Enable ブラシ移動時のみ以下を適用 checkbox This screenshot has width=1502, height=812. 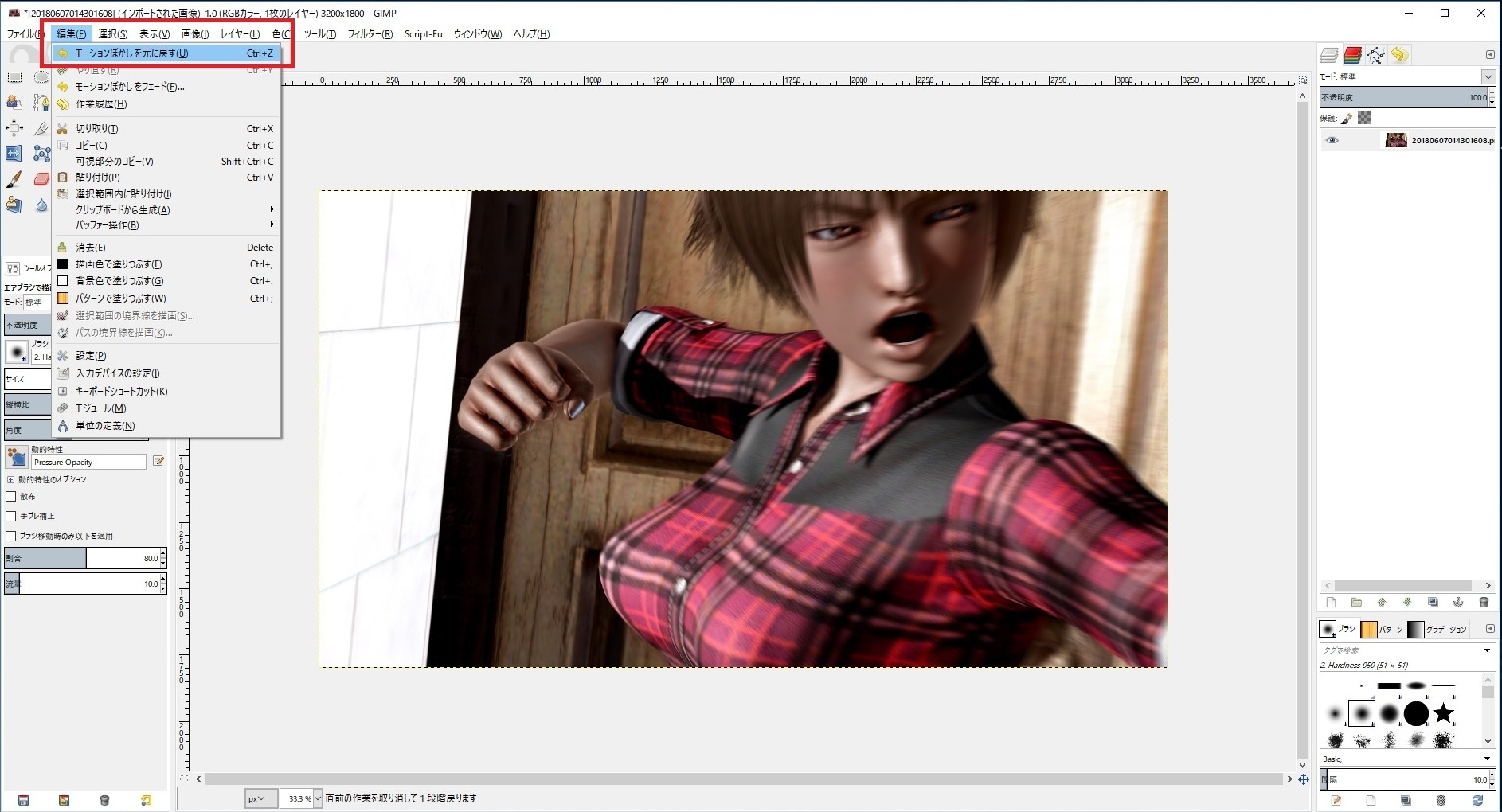tap(11, 536)
